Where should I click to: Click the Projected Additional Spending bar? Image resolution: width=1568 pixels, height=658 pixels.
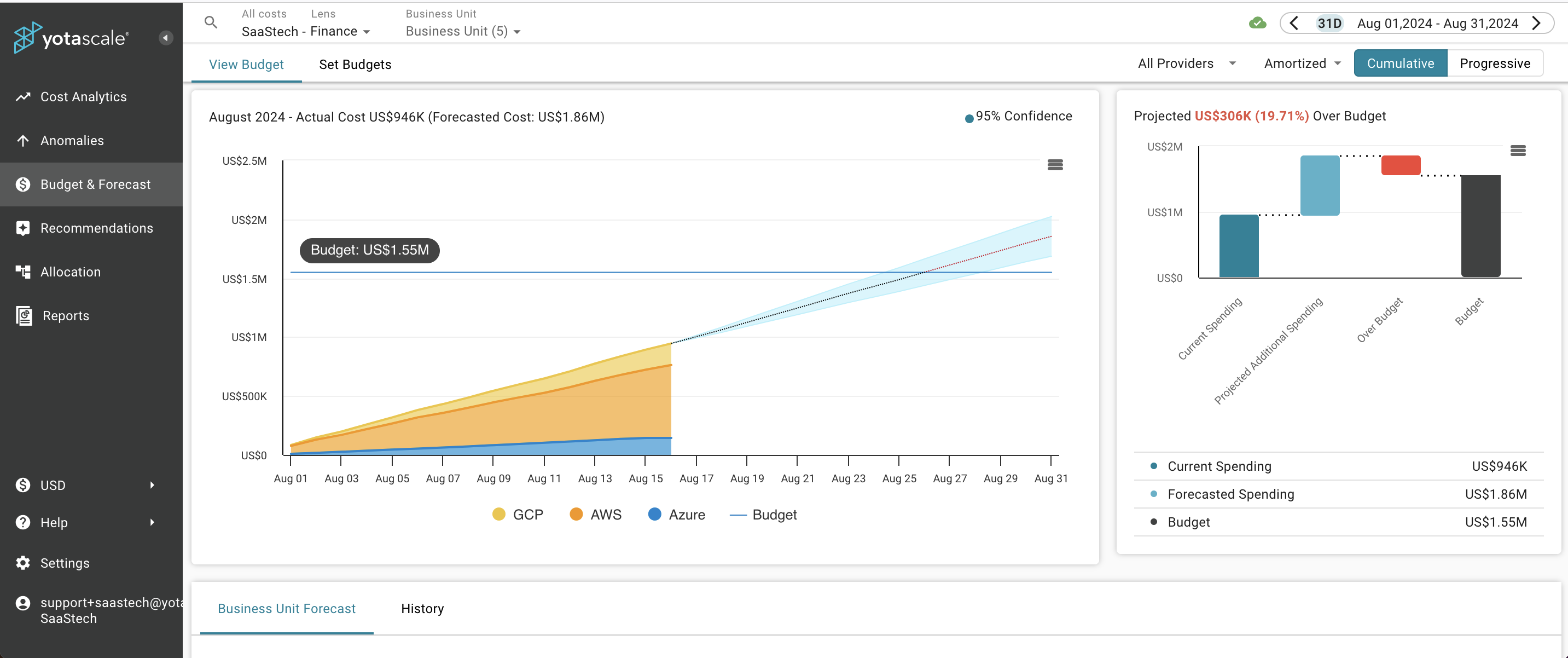[x=1320, y=185]
